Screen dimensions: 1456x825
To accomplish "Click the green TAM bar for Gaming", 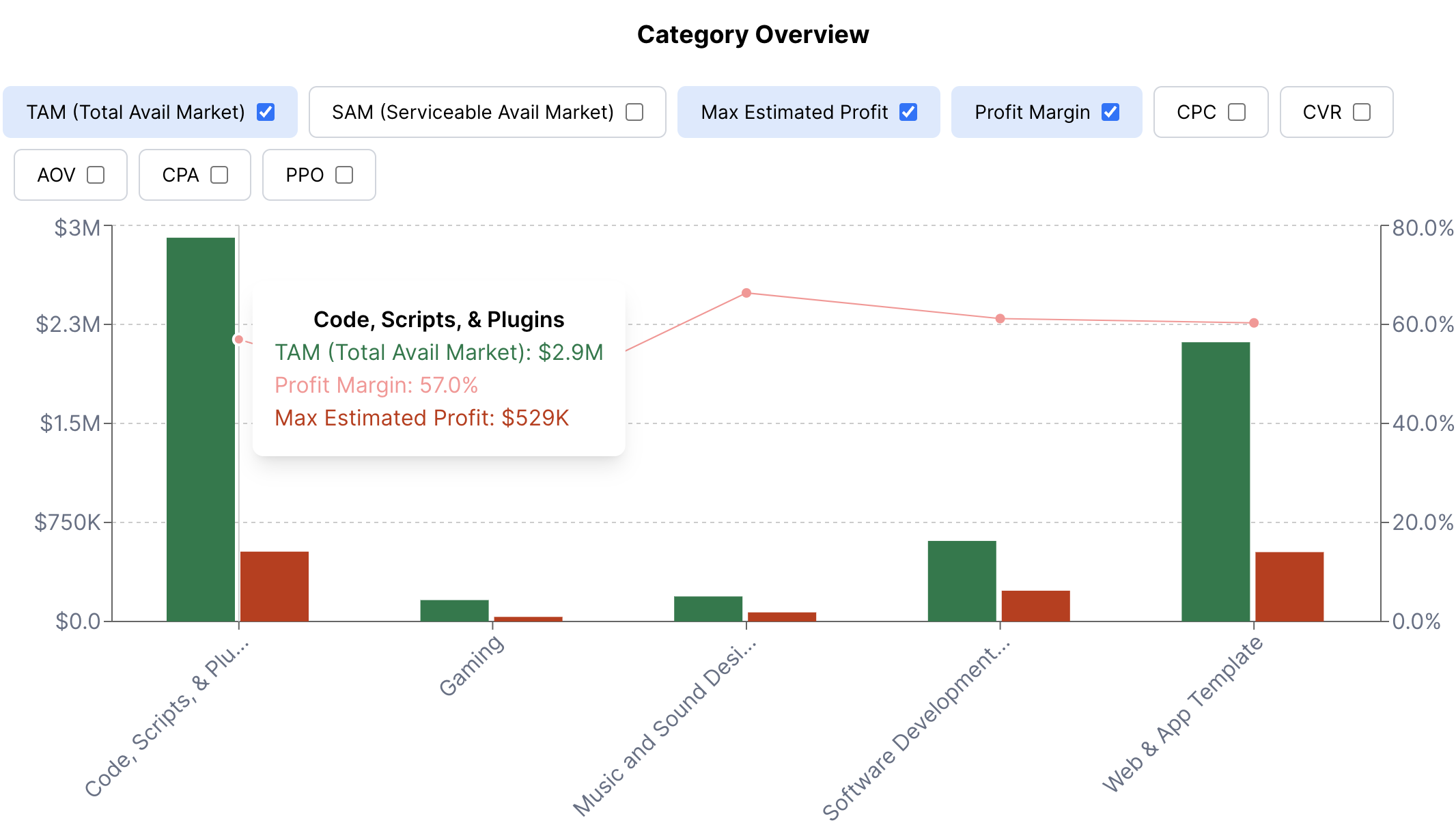I will (454, 611).
